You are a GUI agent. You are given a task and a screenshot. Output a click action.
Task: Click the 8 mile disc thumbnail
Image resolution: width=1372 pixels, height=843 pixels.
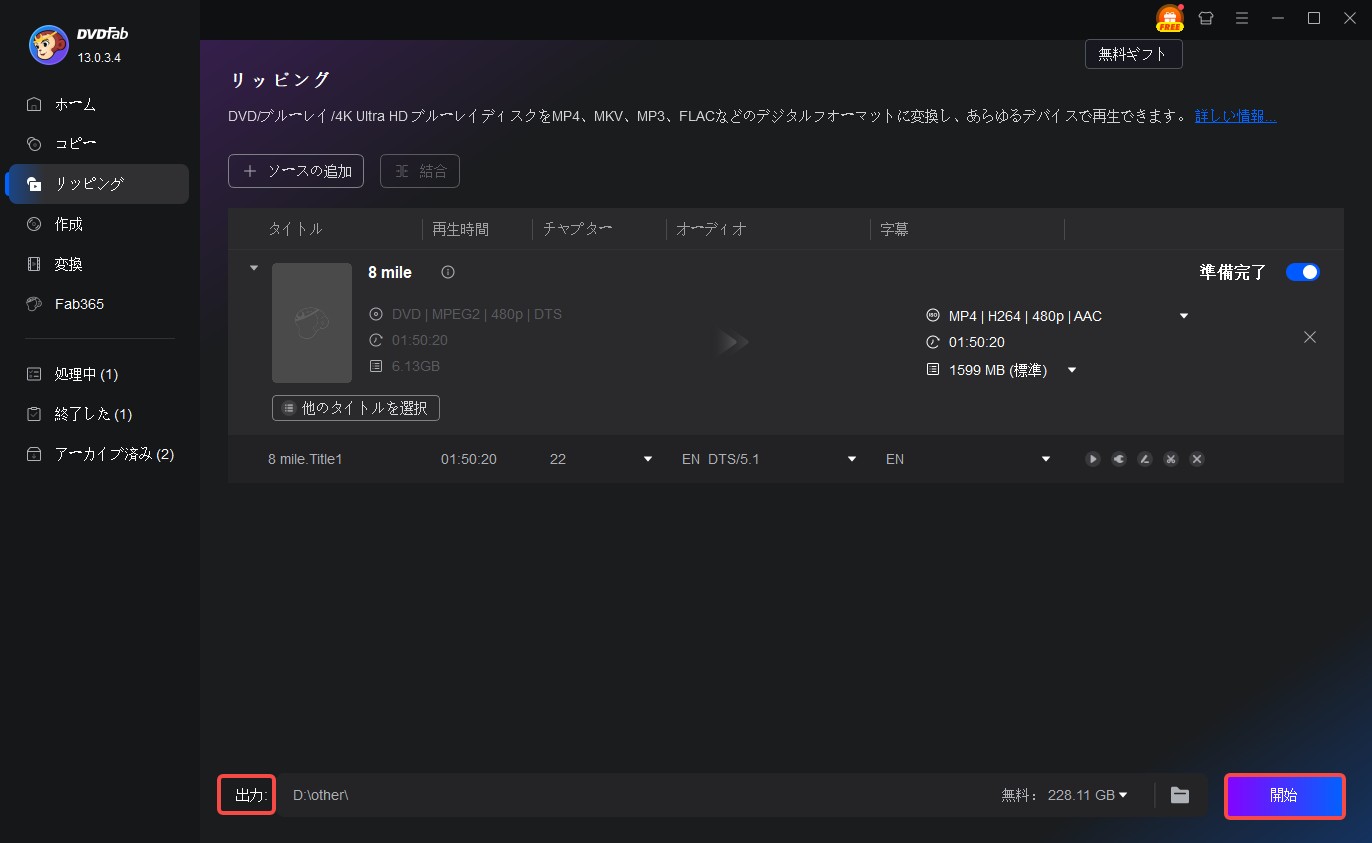coord(312,323)
